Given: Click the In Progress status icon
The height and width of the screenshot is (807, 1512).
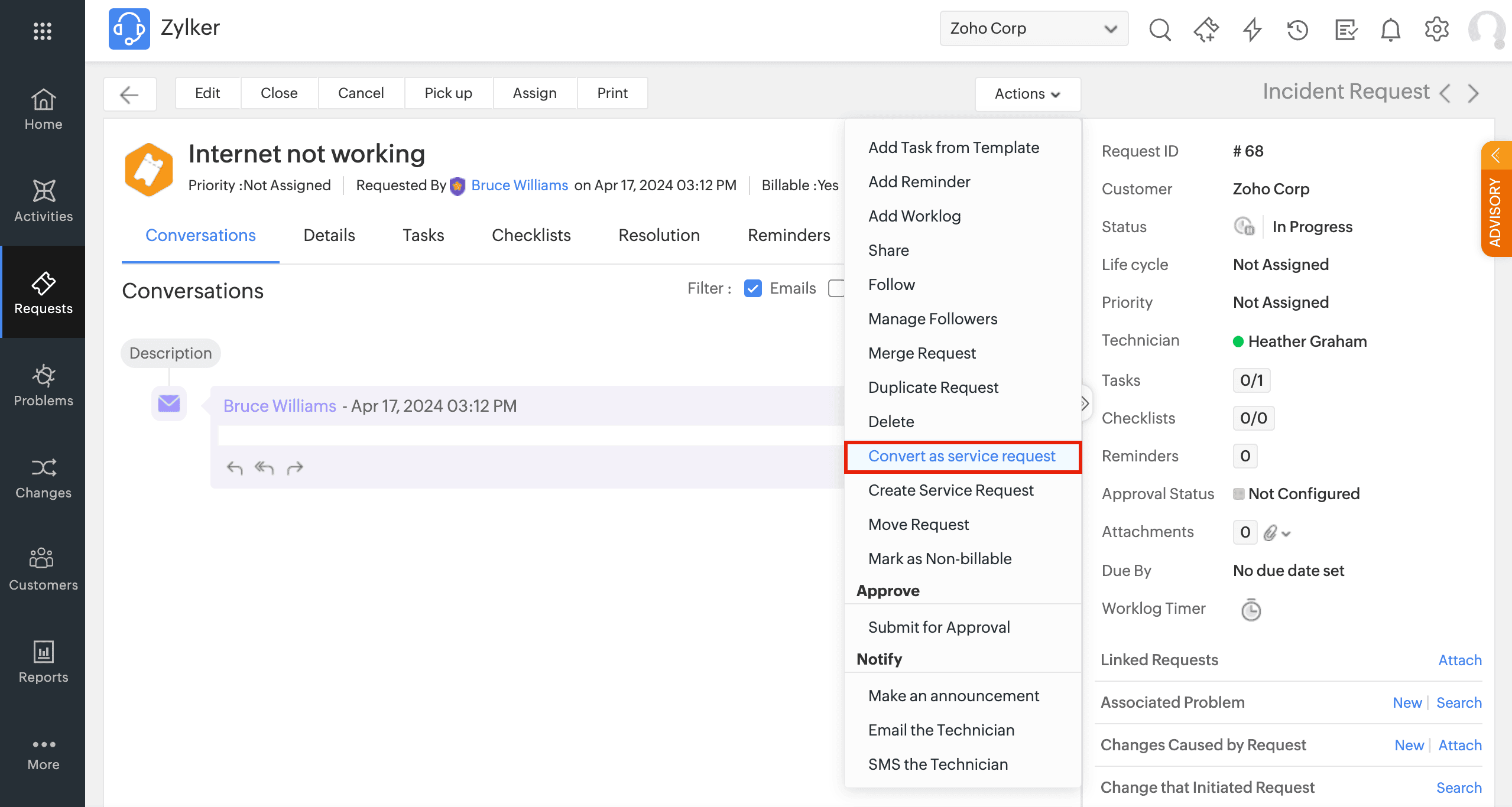Looking at the screenshot, I should tap(1244, 226).
